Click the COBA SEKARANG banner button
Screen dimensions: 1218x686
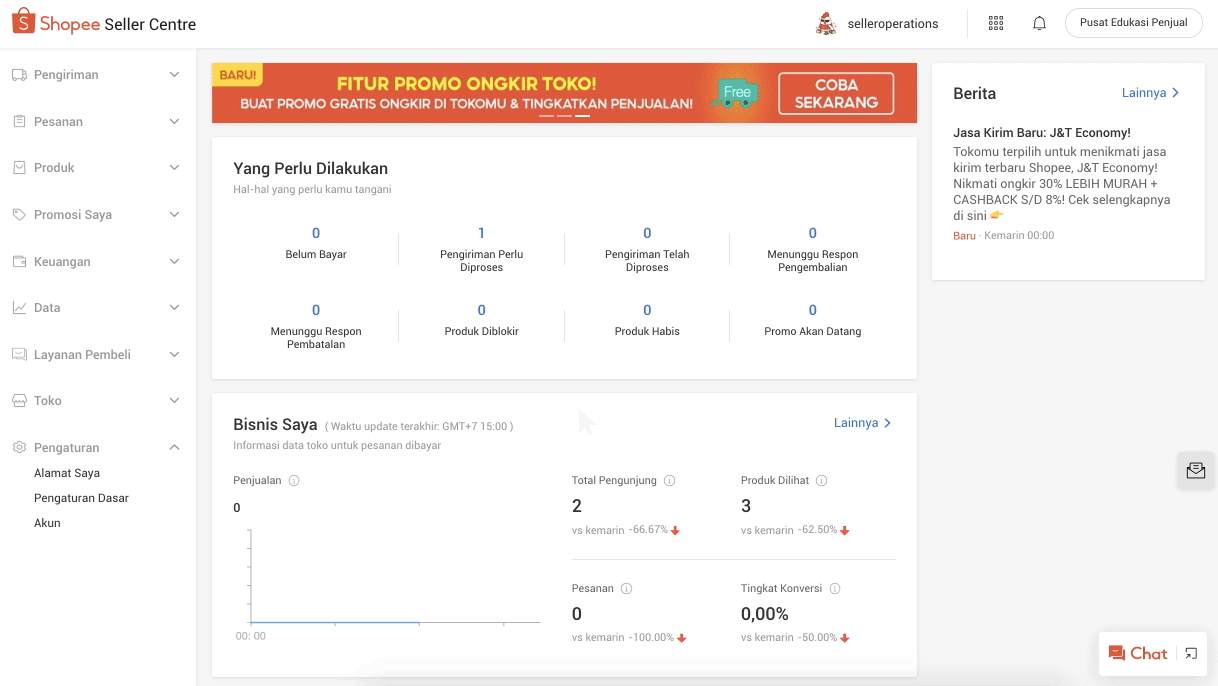click(833, 93)
